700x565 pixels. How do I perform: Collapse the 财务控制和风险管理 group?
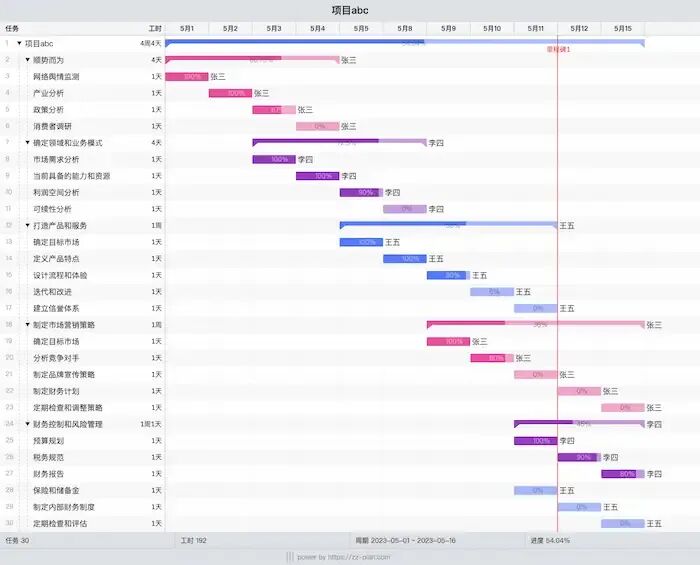point(28,424)
